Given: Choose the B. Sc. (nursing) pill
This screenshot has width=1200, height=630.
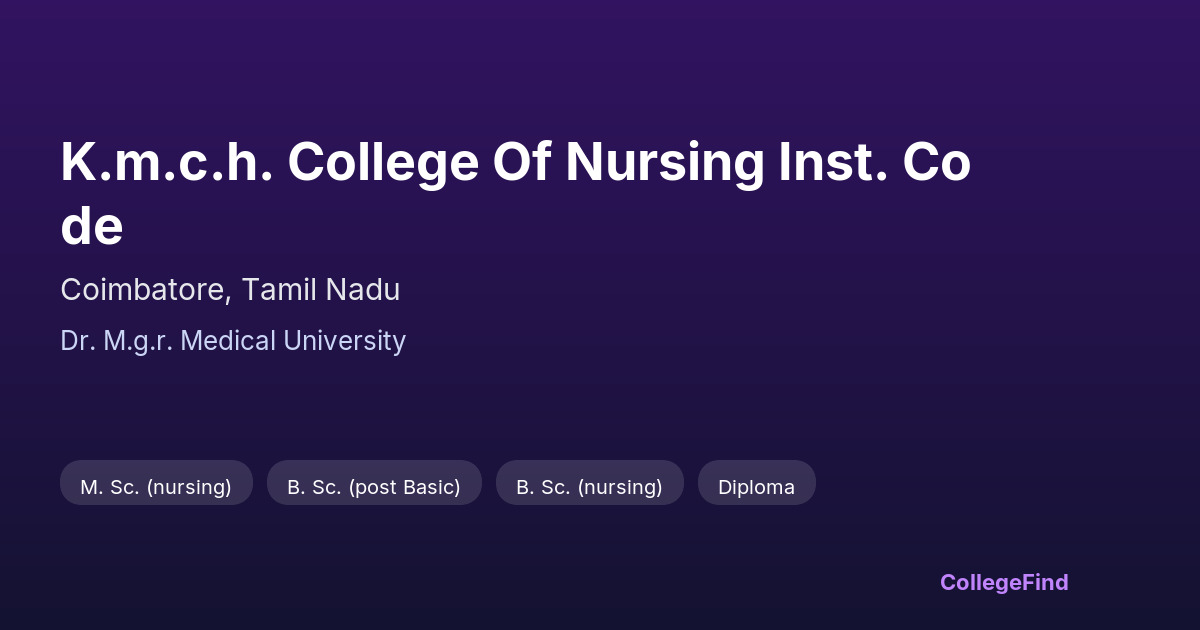Looking at the screenshot, I should tap(589, 483).
